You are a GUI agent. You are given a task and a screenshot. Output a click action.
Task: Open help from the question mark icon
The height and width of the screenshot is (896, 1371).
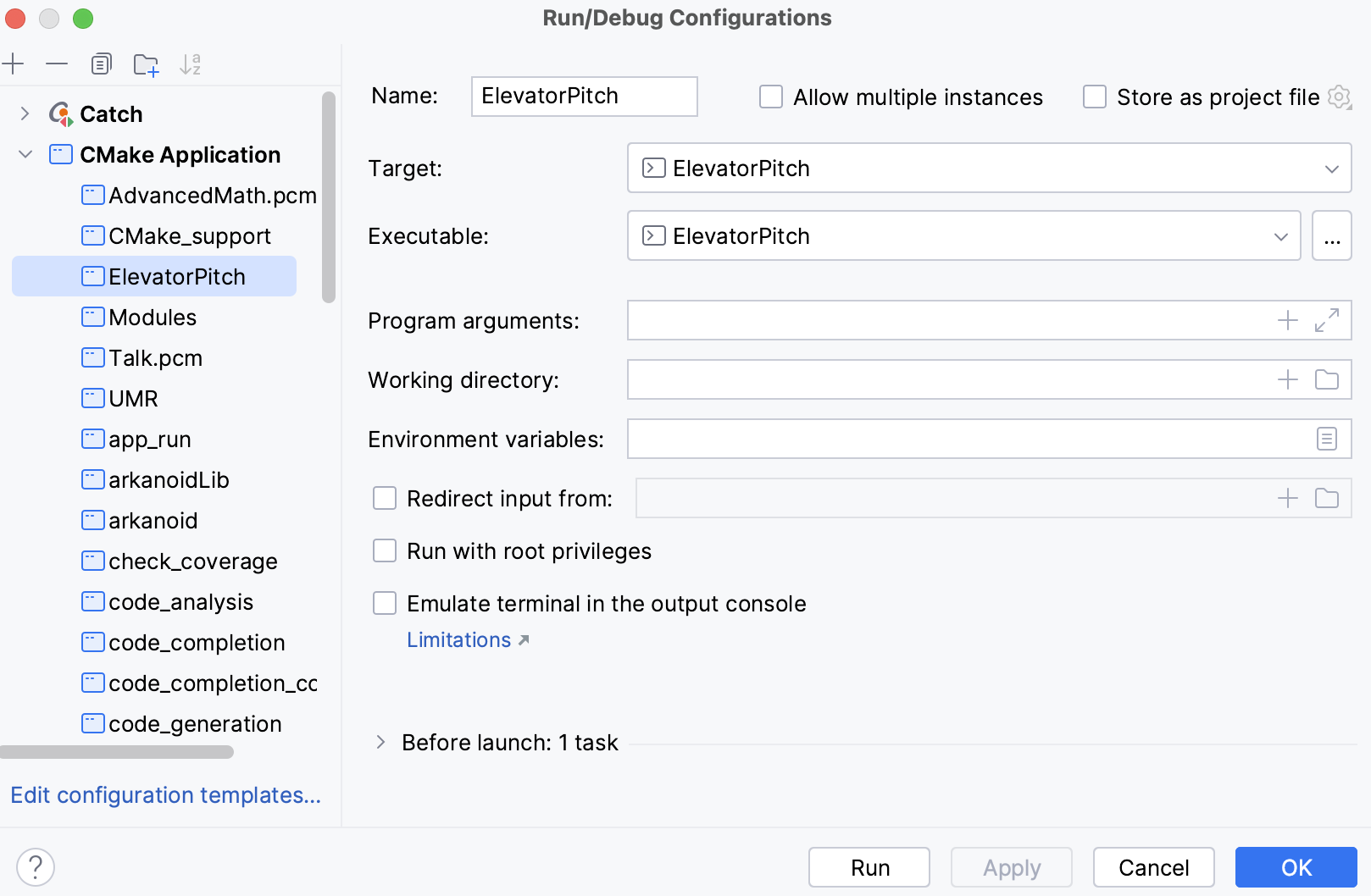coord(35,866)
